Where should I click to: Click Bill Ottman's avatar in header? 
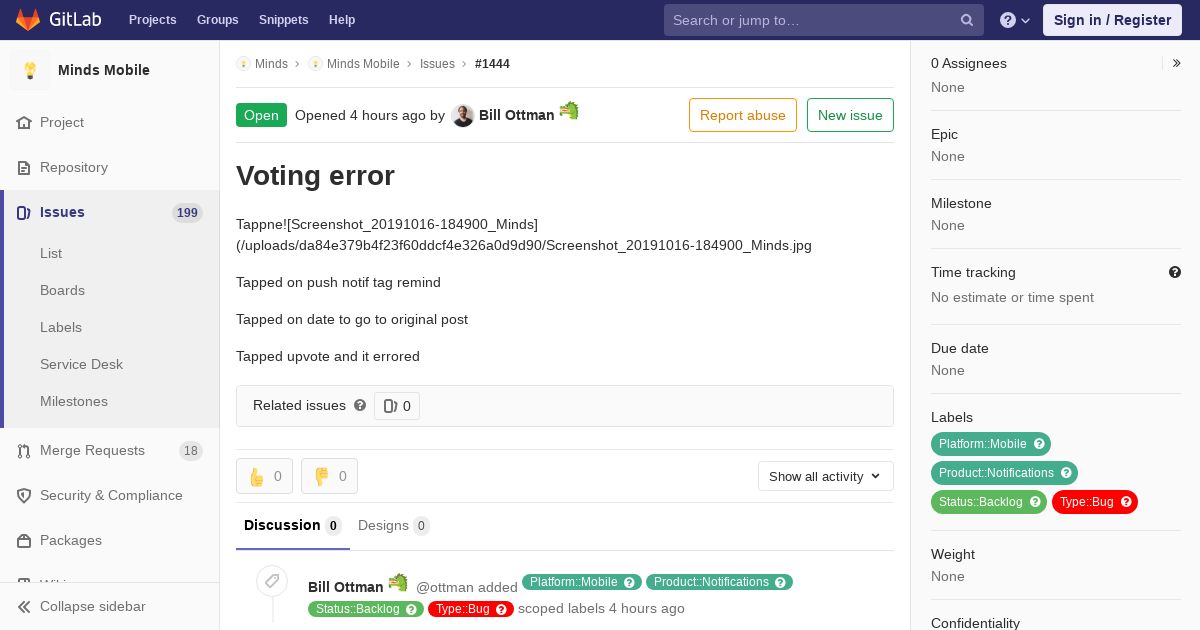pyautogui.click(x=462, y=116)
